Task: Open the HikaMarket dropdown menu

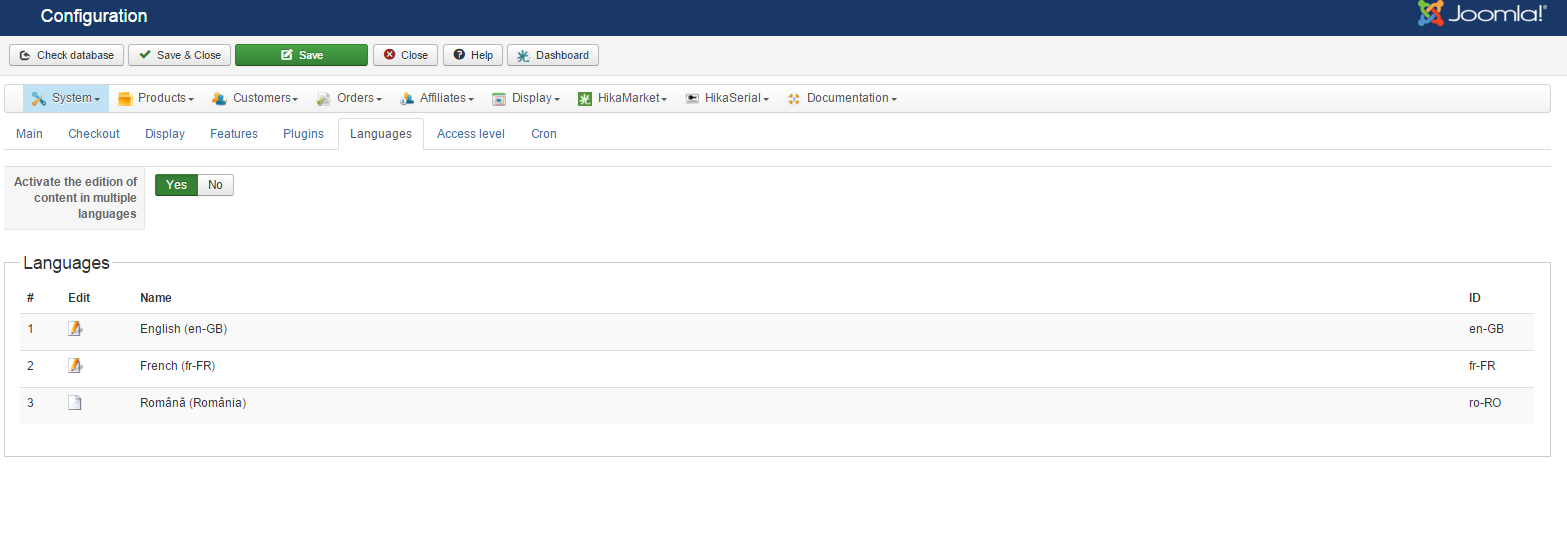Action: click(x=622, y=98)
